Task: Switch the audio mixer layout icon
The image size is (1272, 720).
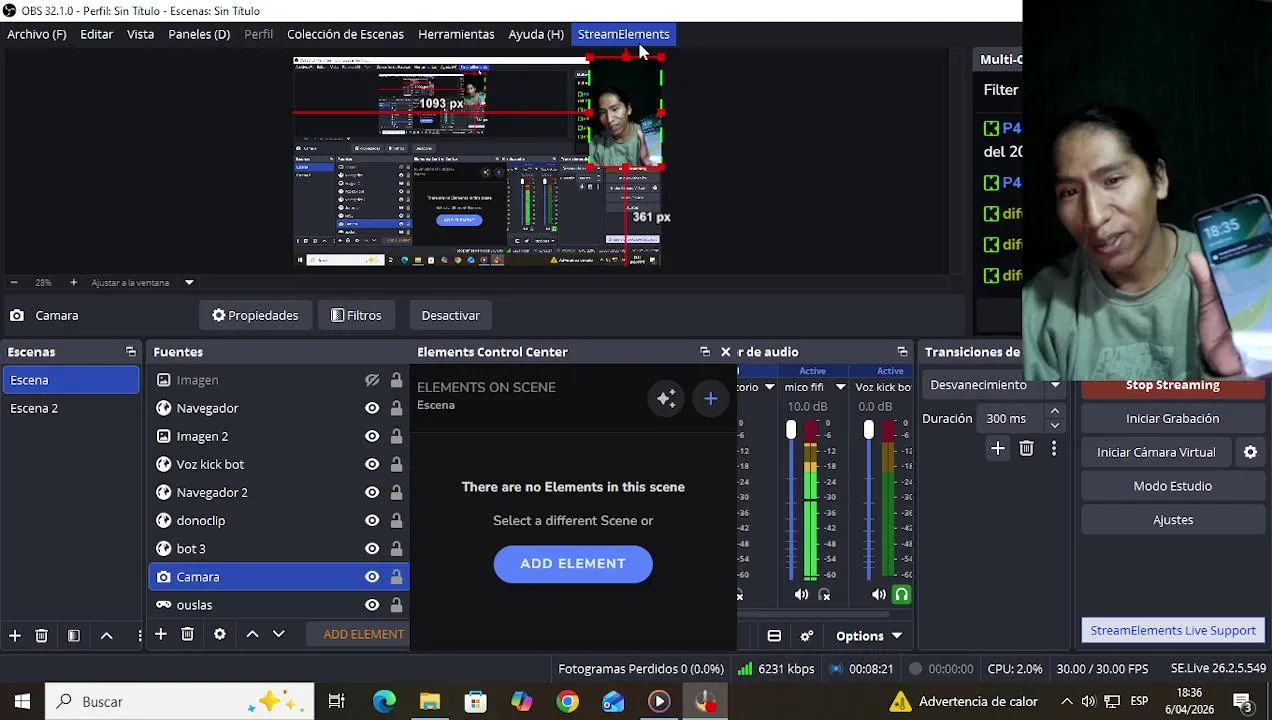Action: pos(774,636)
